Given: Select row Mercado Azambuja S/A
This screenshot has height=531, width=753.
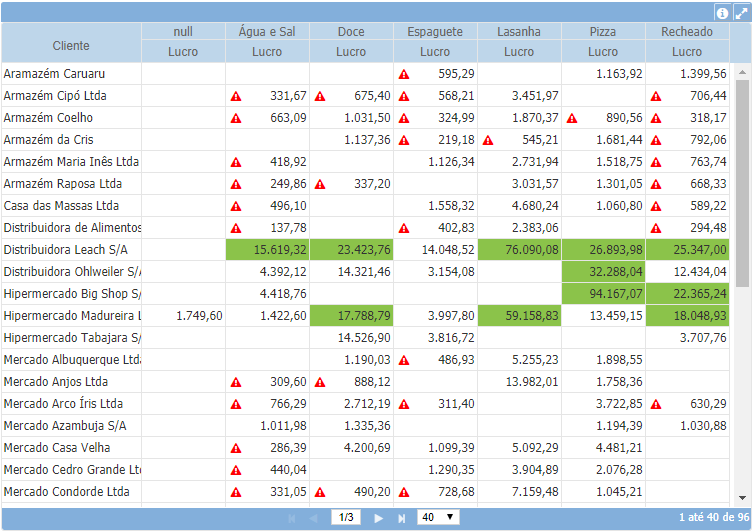Looking at the screenshot, I should [365, 425].
